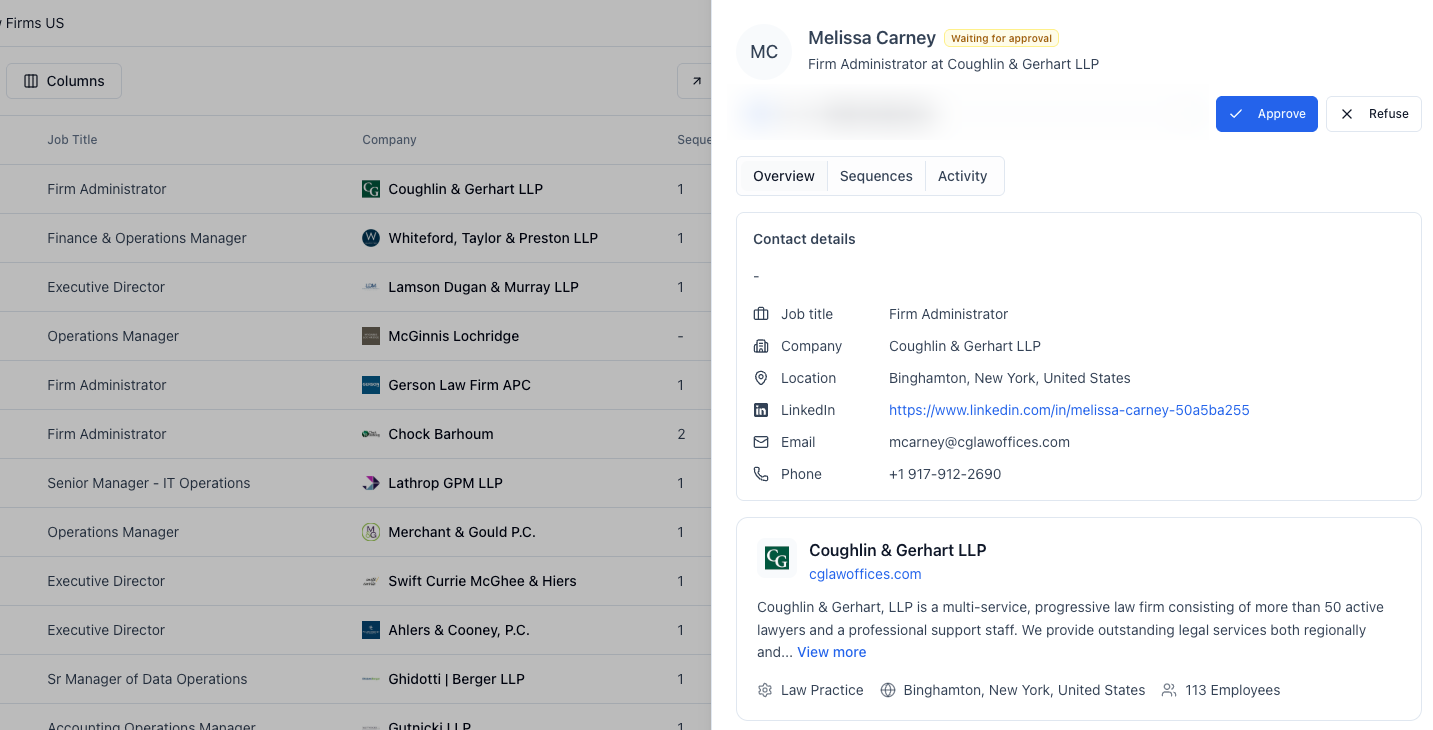Click the Gerson Law Firm APC logo

[371, 385]
